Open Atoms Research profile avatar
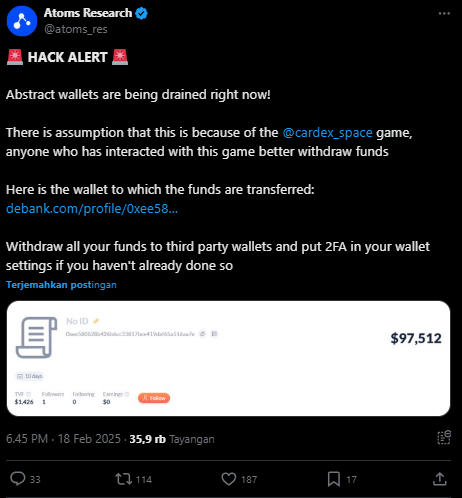The height and width of the screenshot is (498, 462). point(22,21)
